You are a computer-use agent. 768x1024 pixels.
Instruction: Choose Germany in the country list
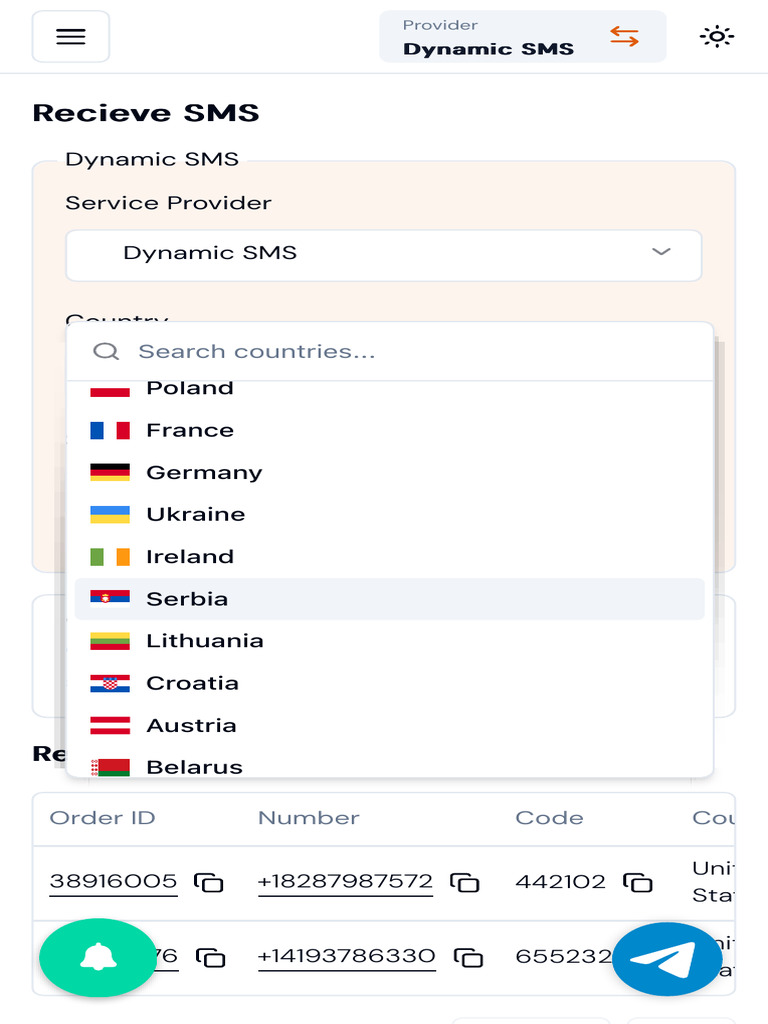coord(389,472)
